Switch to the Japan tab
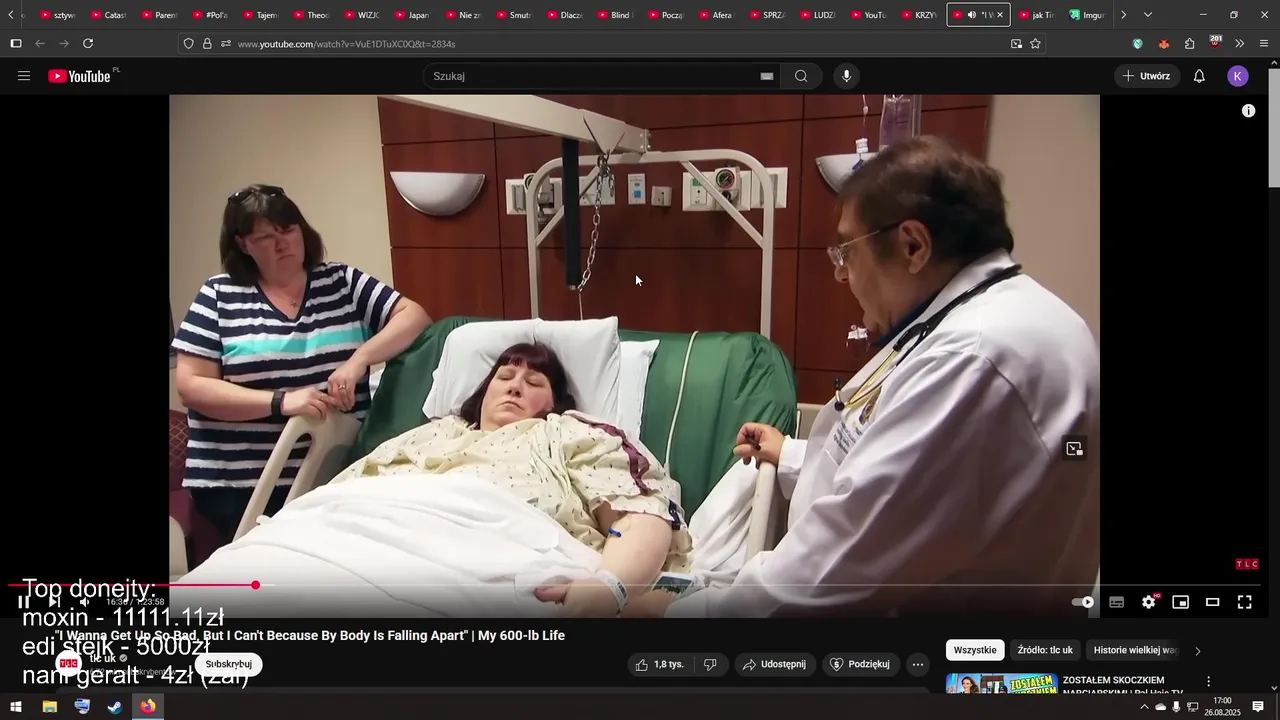The width and height of the screenshot is (1280, 720). pyautogui.click(x=412, y=15)
